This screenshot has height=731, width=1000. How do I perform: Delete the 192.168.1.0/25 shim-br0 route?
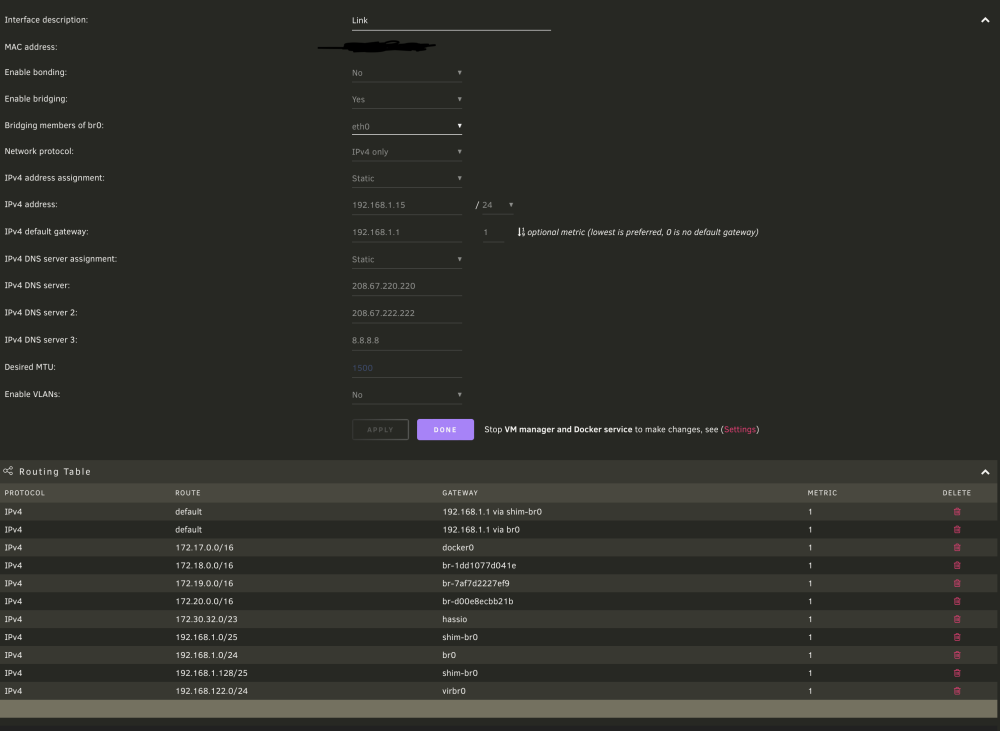957,637
